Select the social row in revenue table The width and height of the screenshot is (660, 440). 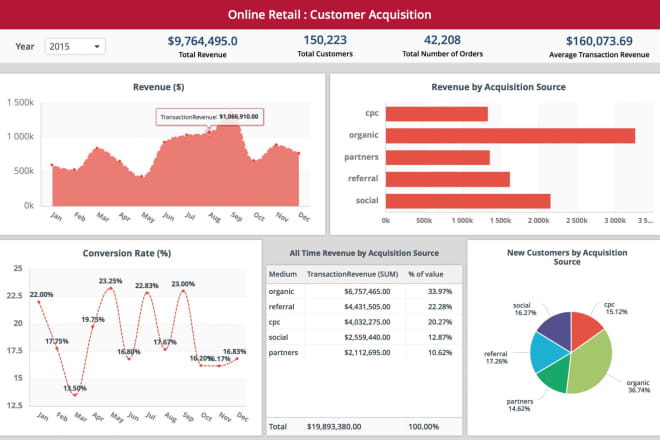tap(365, 337)
